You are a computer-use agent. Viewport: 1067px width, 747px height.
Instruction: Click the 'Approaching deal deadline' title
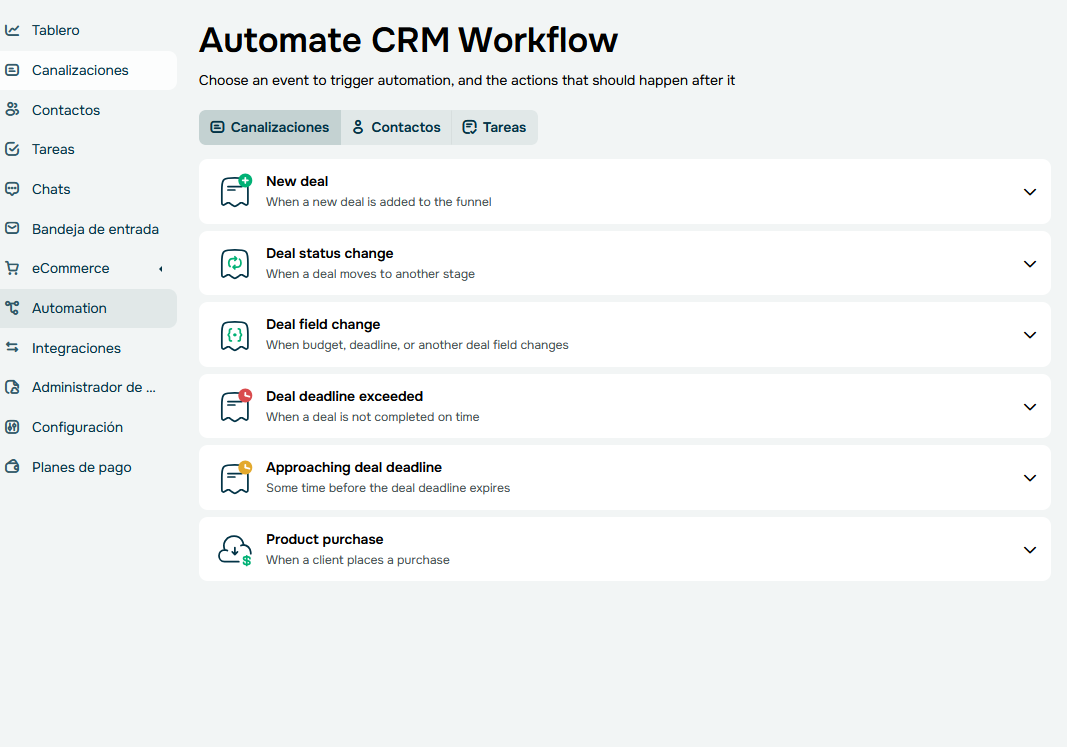[x=354, y=467]
